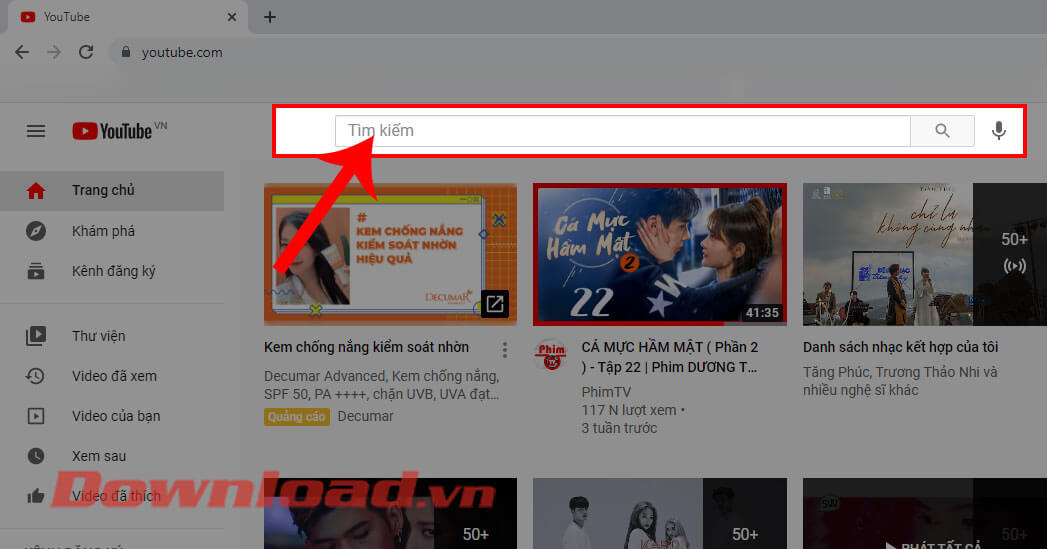Click the PhimTV channel avatar

point(552,356)
